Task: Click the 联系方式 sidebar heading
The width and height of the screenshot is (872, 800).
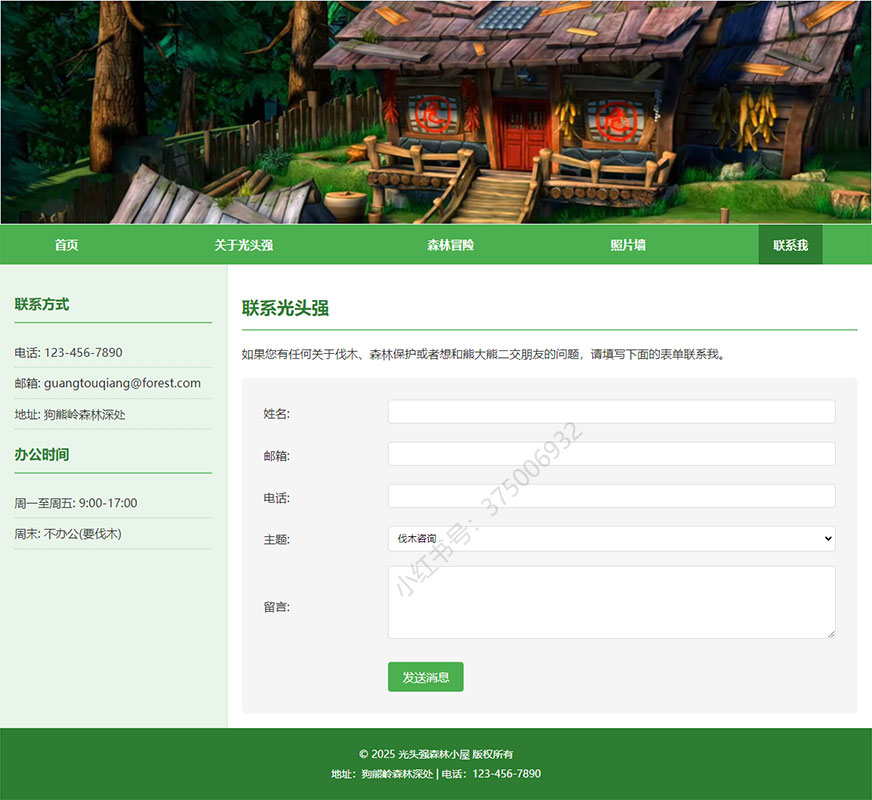Action: point(42,304)
